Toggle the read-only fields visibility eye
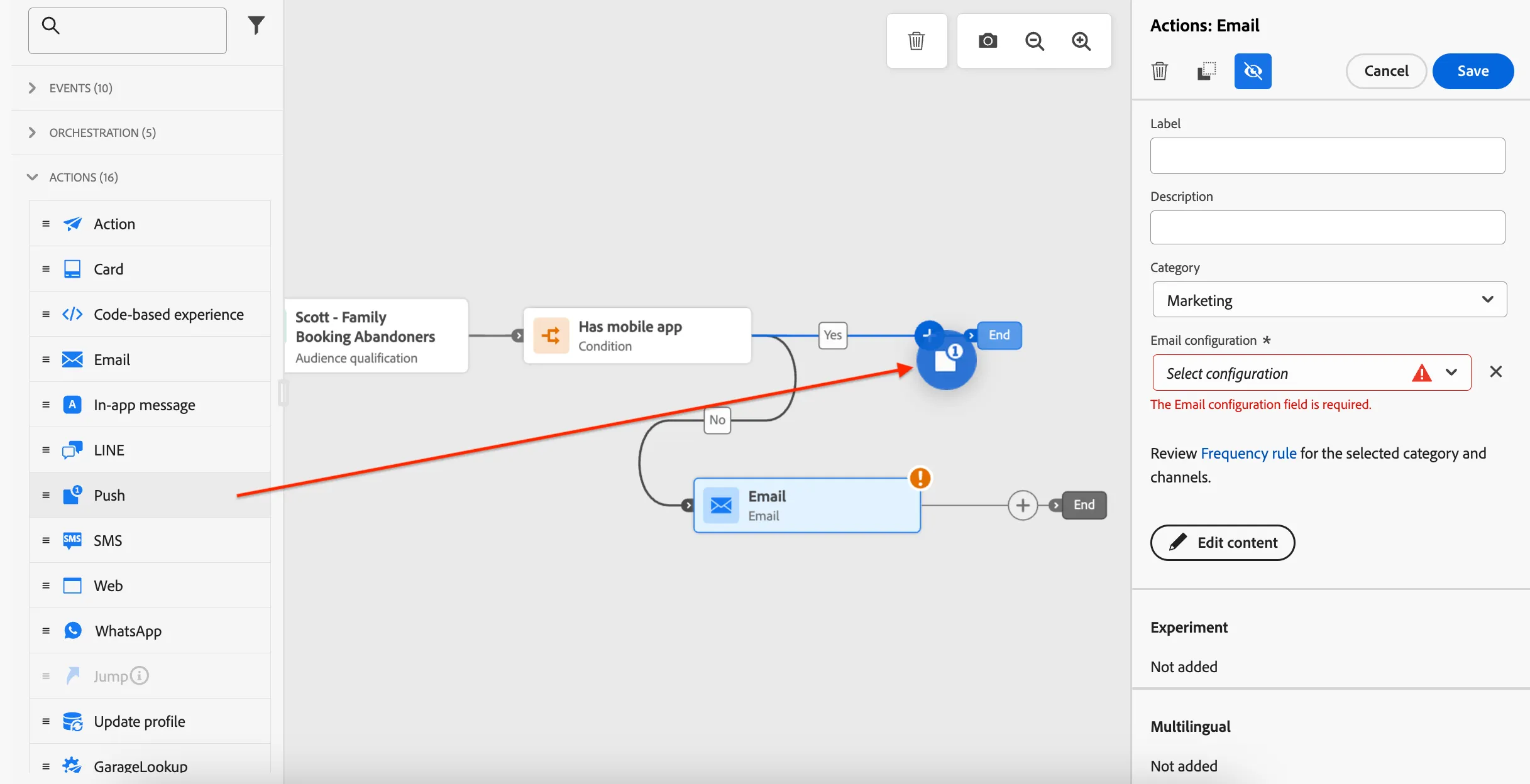Viewport: 1530px width, 784px height. (1253, 71)
